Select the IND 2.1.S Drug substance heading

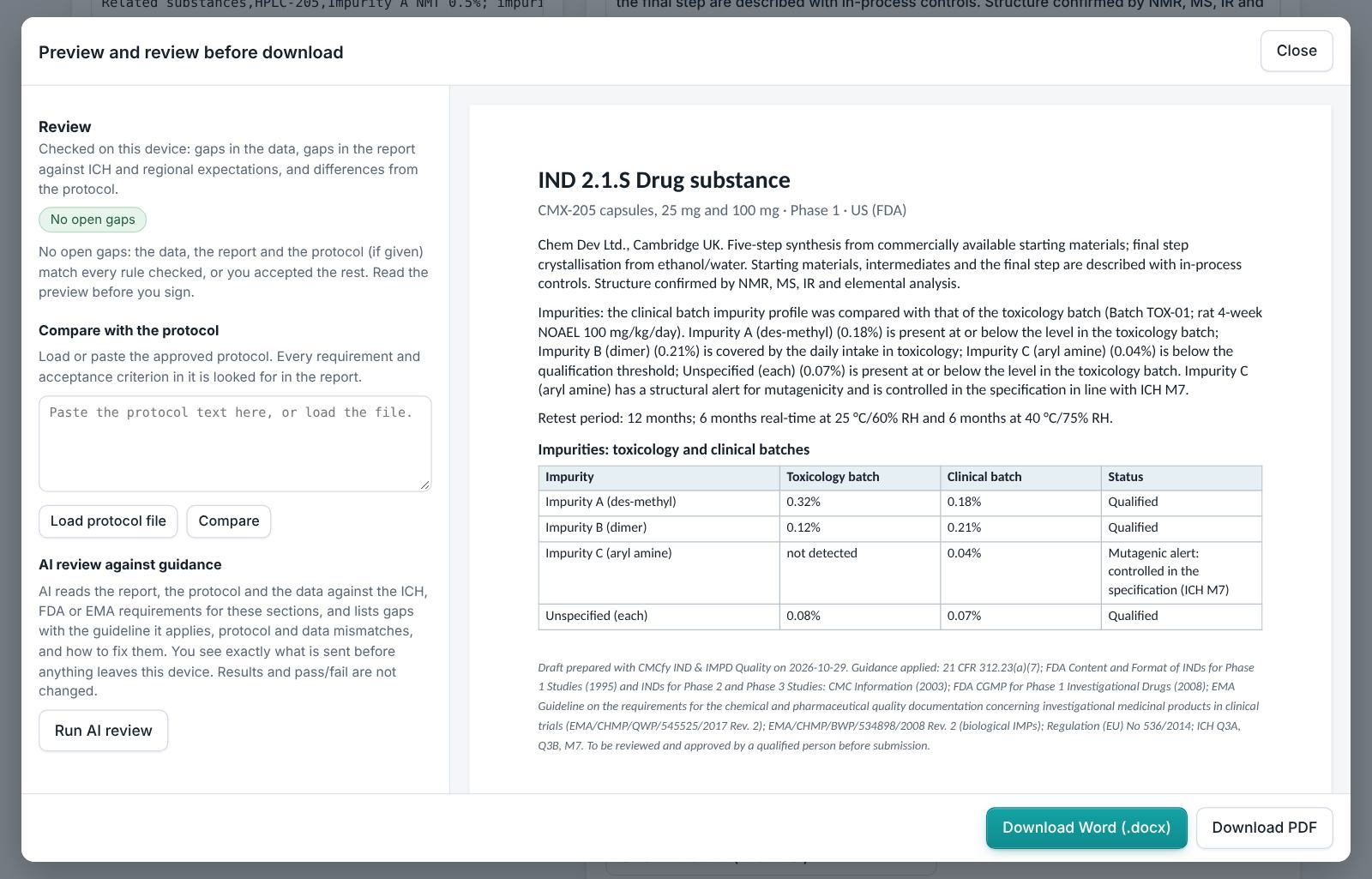click(664, 180)
